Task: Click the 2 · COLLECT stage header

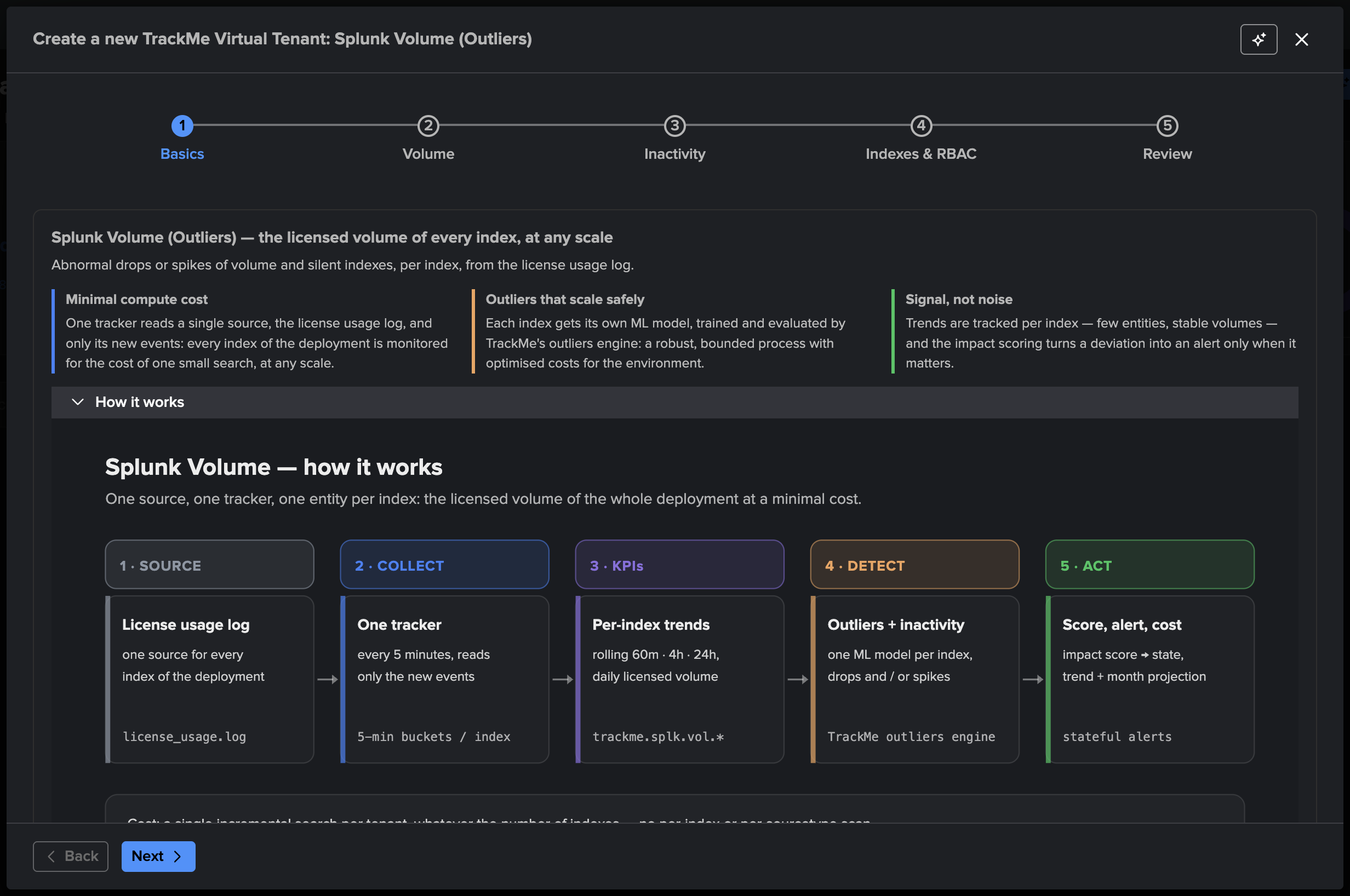Action: [444, 565]
